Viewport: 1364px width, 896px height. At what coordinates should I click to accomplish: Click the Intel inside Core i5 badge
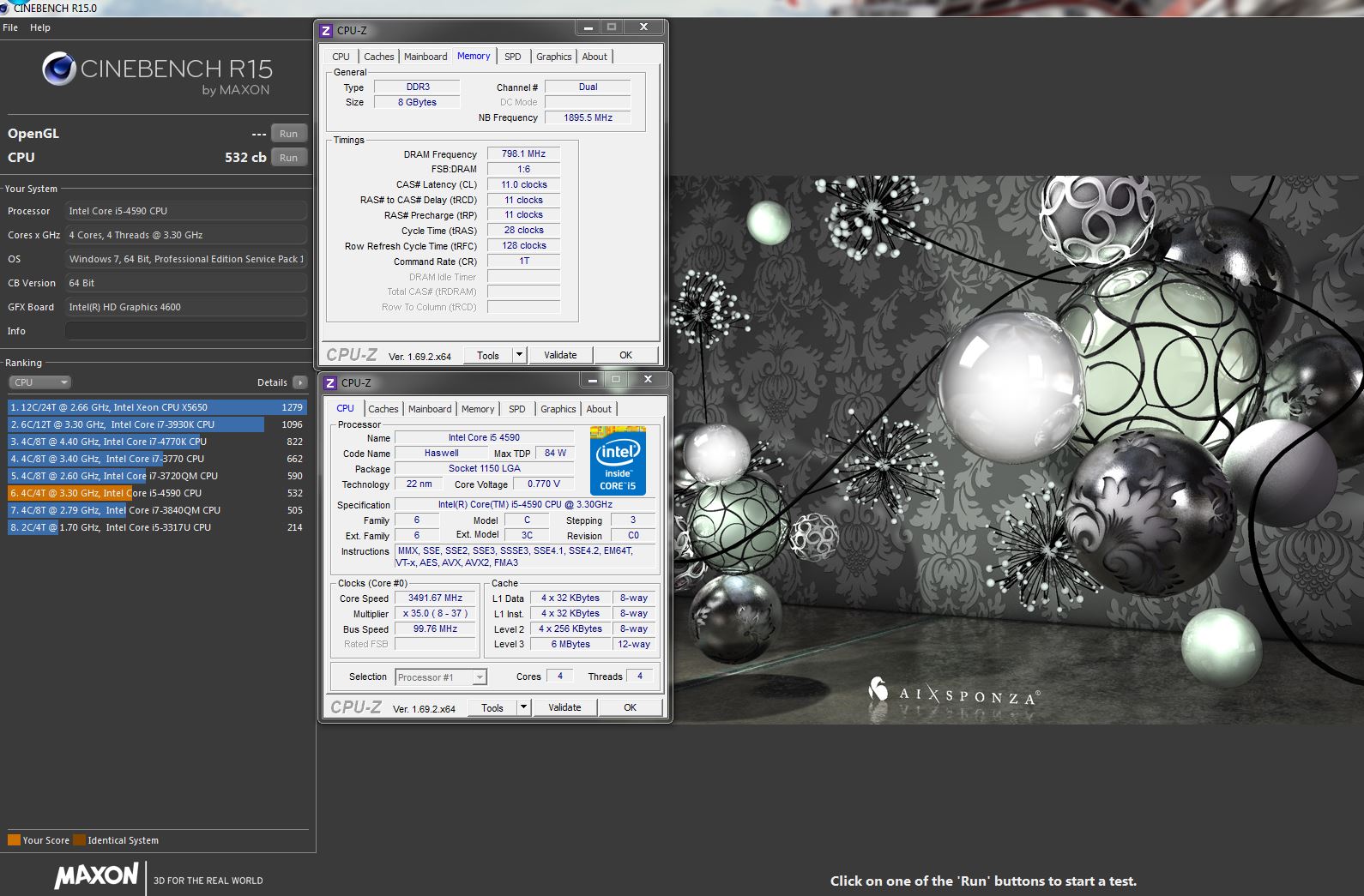(x=618, y=460)
